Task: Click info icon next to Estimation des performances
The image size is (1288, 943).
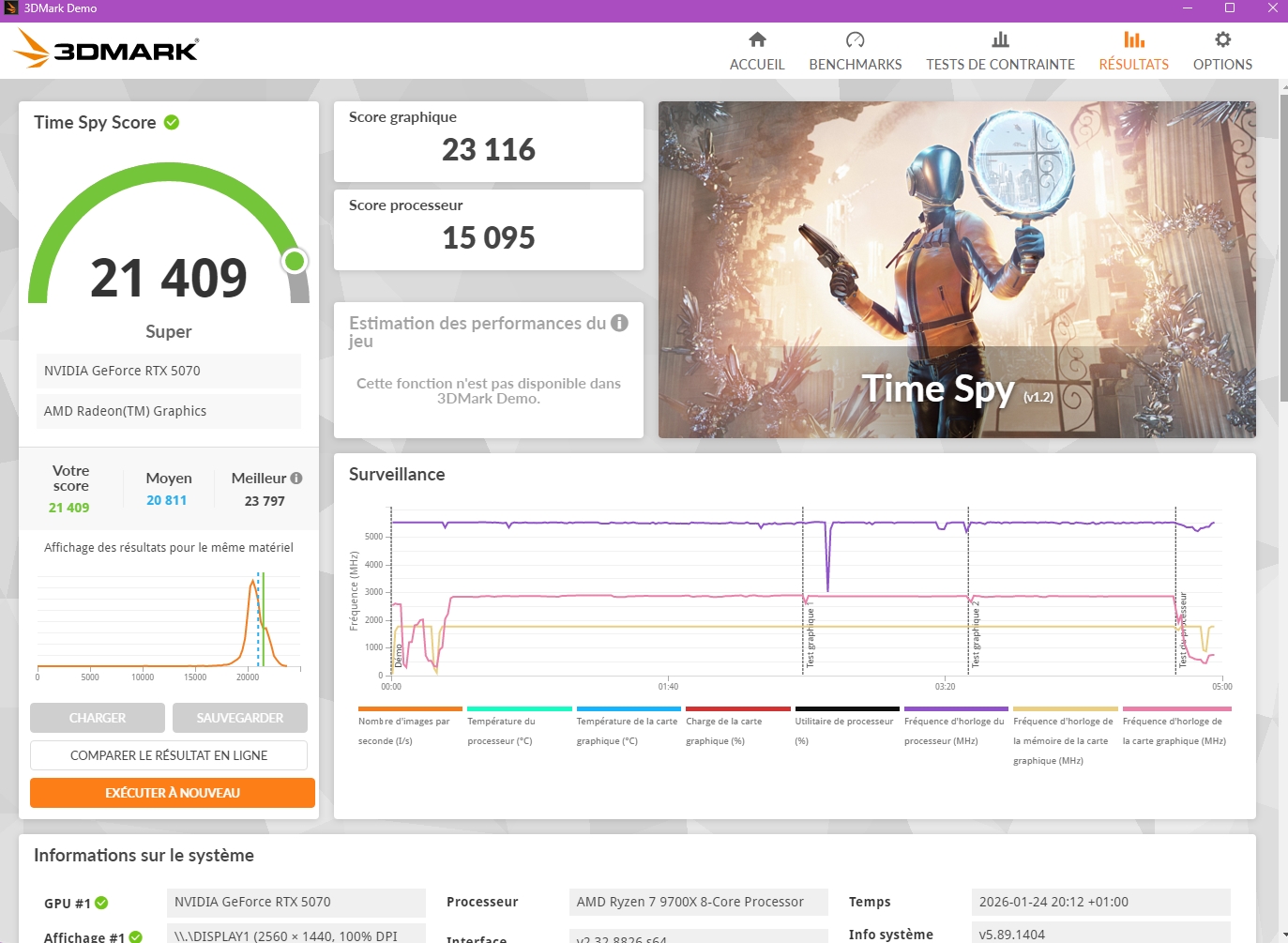Action: click(619, 323)
